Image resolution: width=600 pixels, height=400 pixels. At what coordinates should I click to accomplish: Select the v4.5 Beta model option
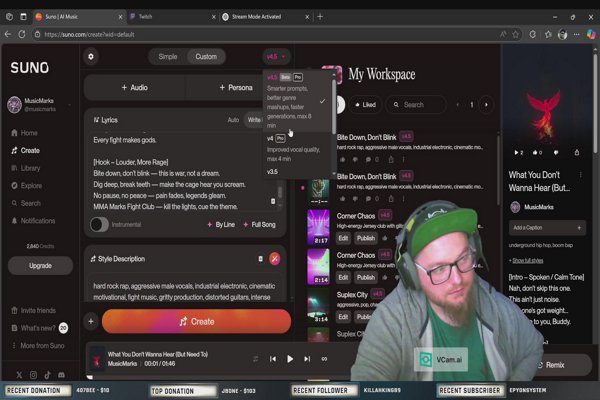[x=296, y=101]
